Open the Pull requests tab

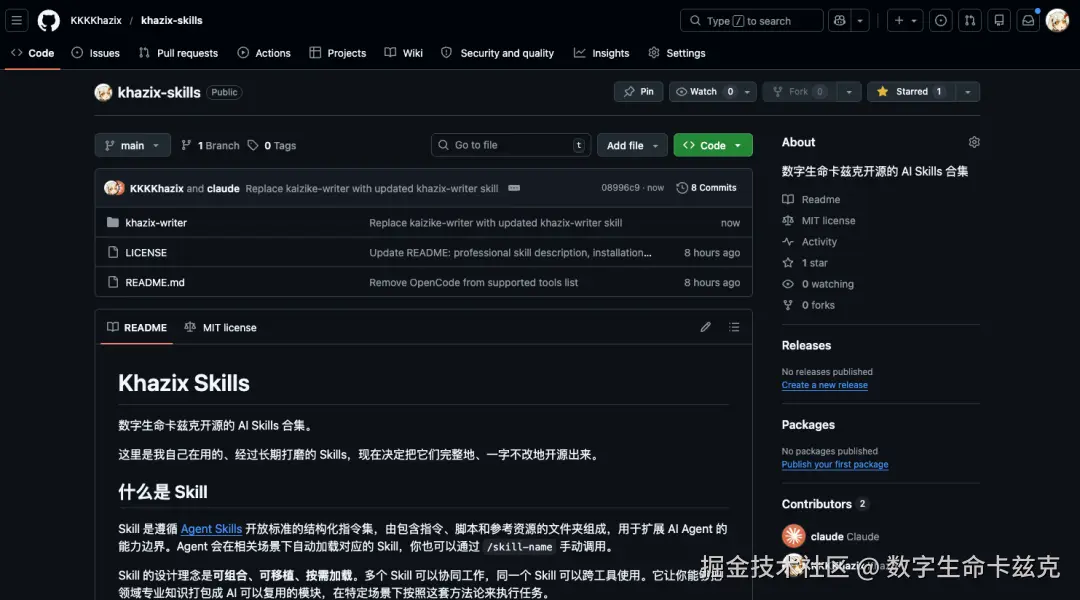point(178,53)
